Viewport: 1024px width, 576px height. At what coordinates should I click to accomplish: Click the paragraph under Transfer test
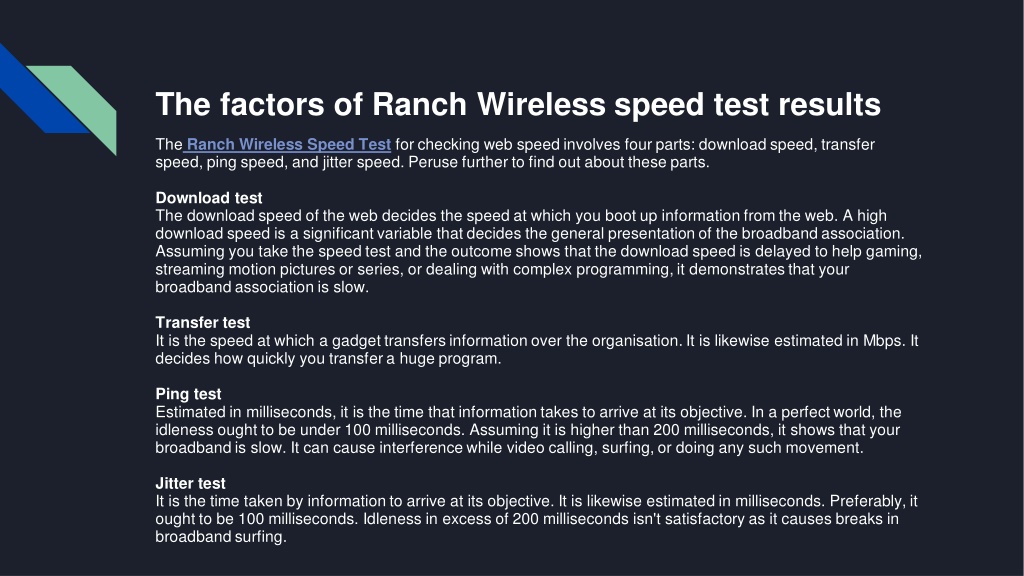537,349
